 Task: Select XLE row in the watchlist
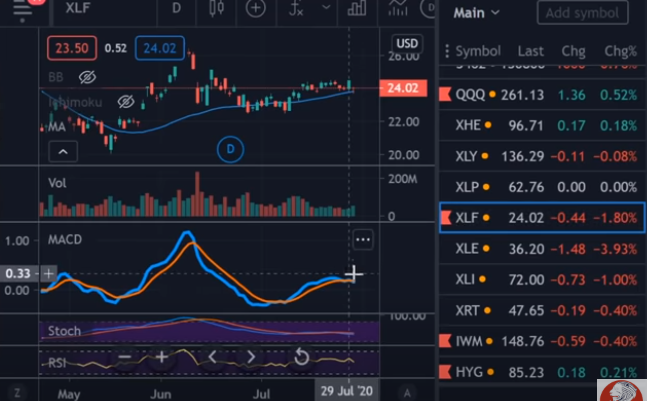pos(541,249)
